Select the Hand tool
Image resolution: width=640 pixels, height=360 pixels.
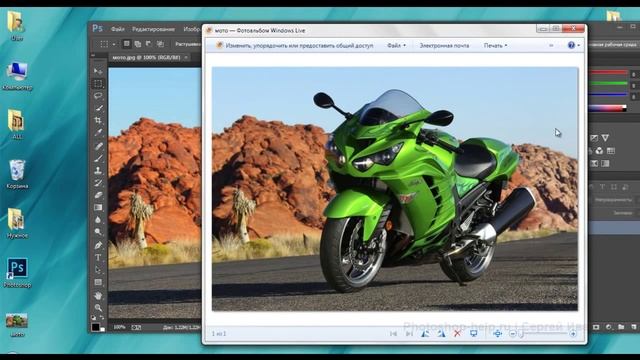[98, 295]
